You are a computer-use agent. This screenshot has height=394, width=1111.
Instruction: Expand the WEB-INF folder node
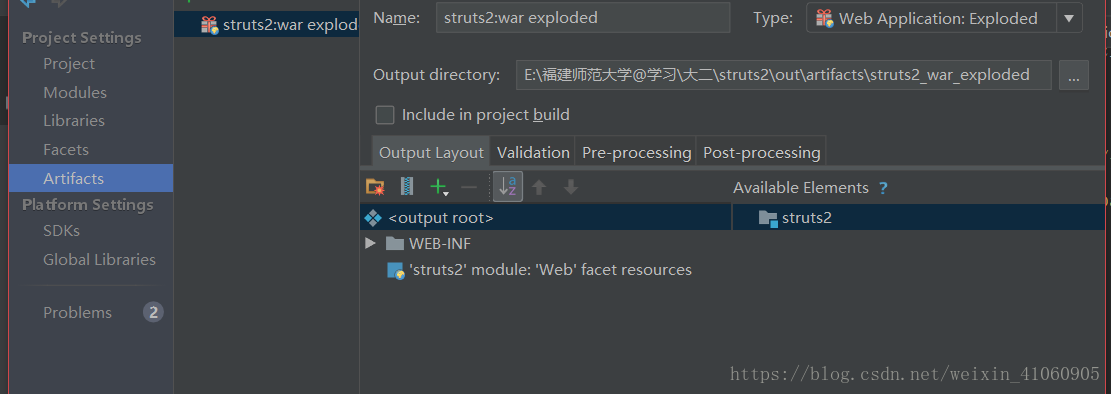[x=370, y=244]
